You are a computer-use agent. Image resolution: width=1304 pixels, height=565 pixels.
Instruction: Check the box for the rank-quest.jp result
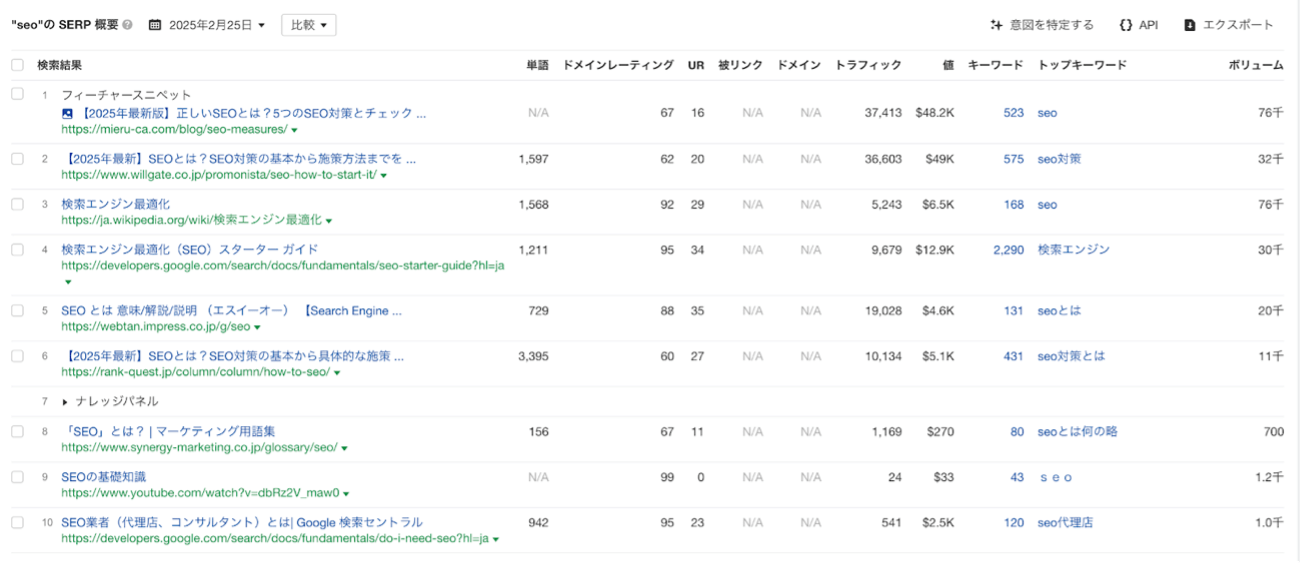point(17,356)
